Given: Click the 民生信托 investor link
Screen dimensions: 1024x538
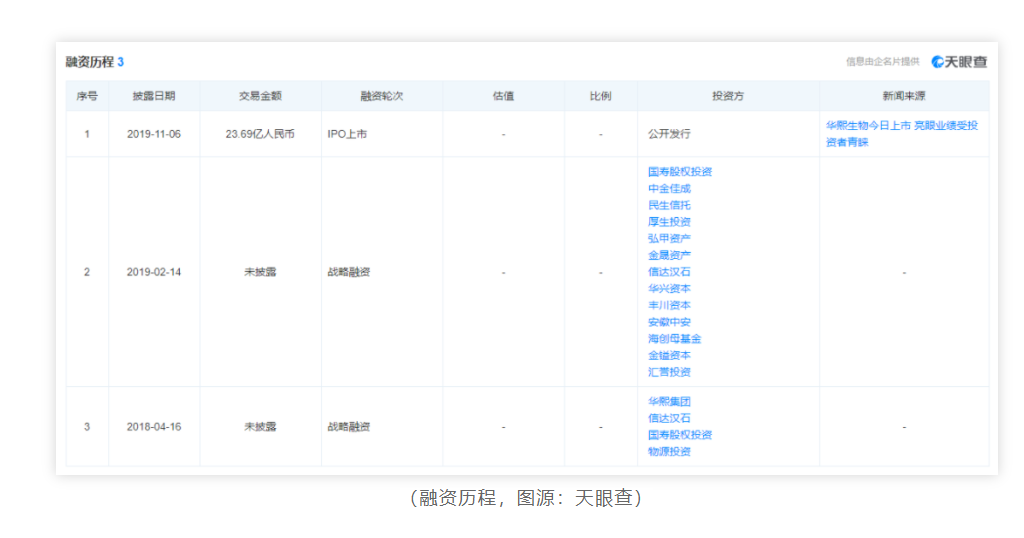Looking at the screenshot, I should coord(669,205).
